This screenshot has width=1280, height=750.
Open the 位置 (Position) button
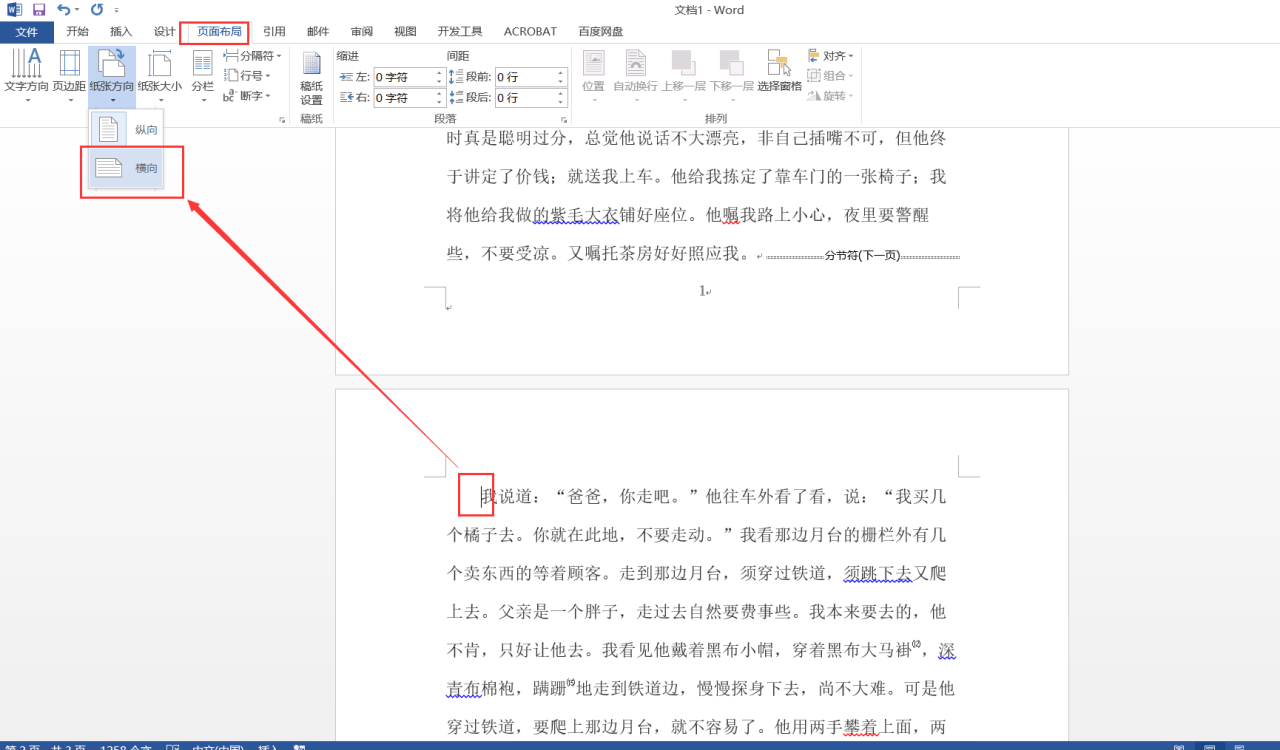[x=594, y=76]
